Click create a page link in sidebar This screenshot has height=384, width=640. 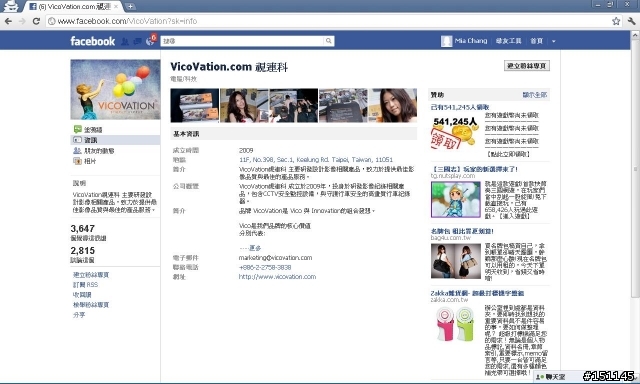[91, 275]
